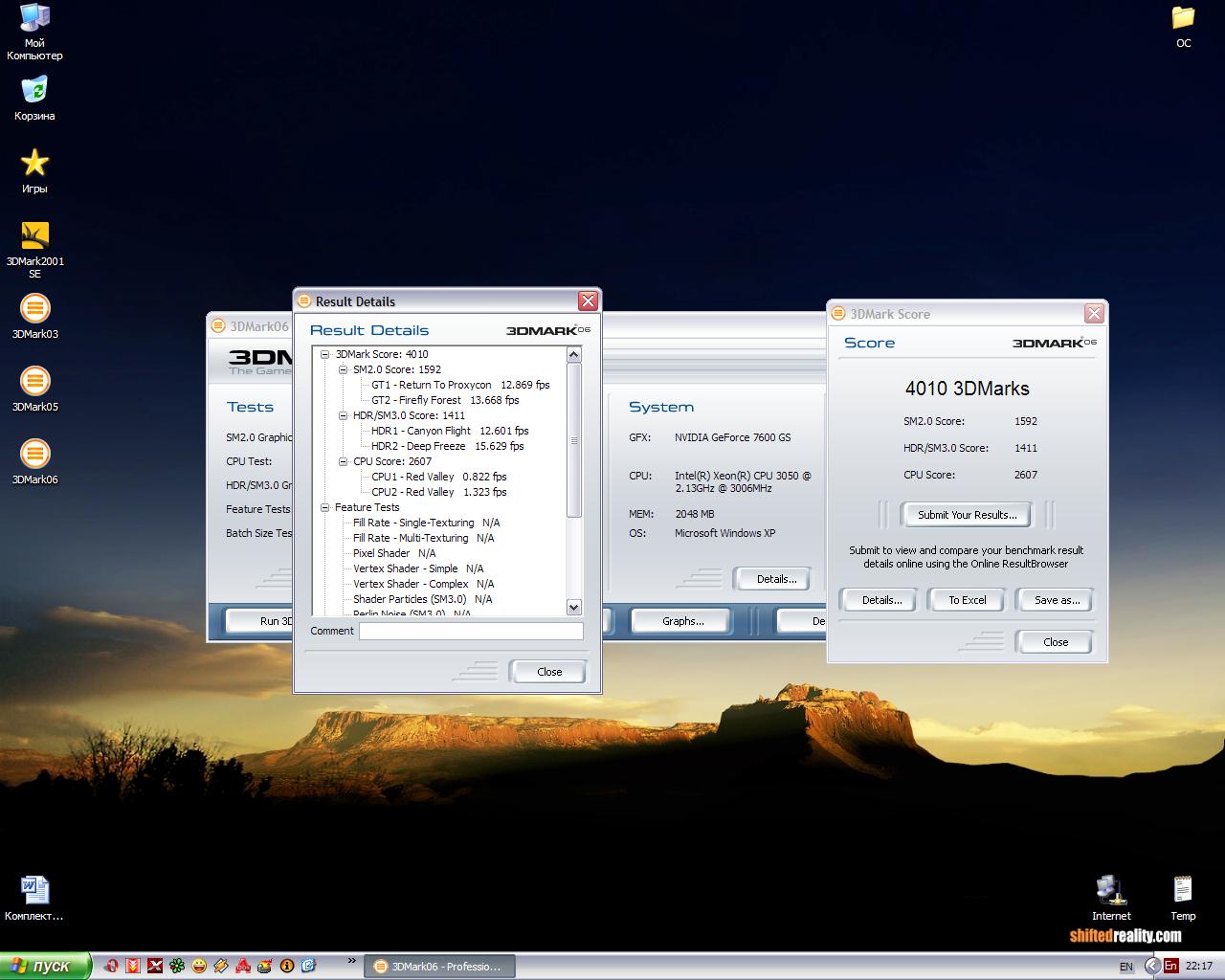The width and height of the screenshot is (1225, 980).
Task: Select HDR1 - Canyon Flight row
Action: tap(450, 431)
